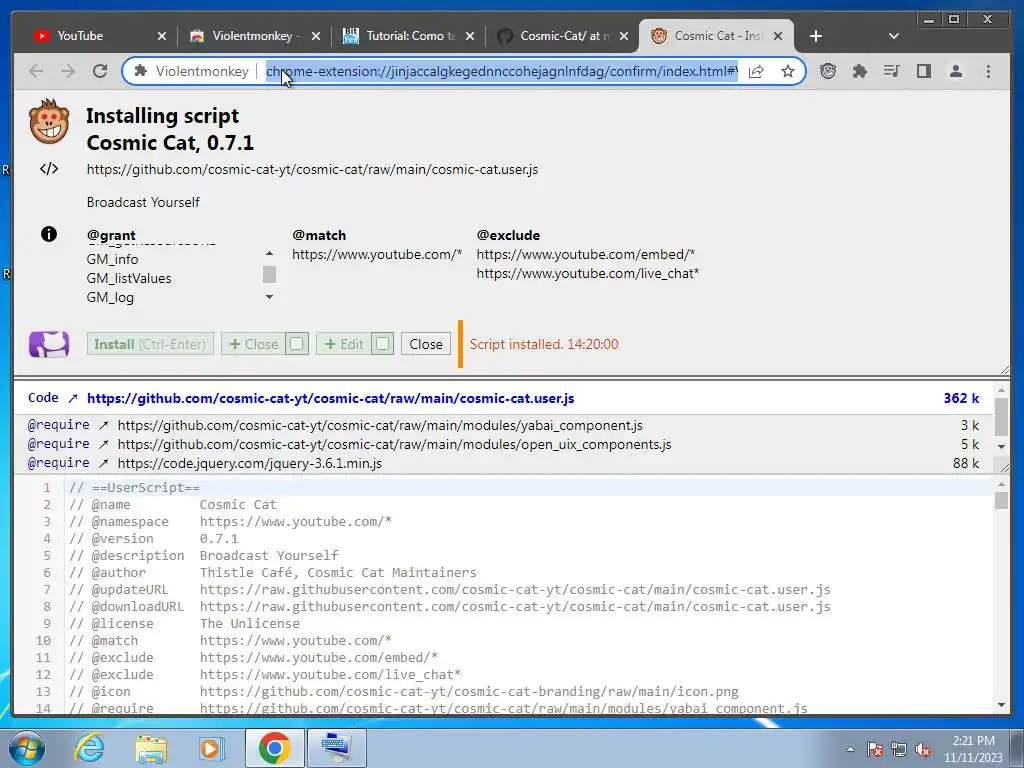
Task: Bookmark this page with the star icon
Action: click(x=788, y=71)
